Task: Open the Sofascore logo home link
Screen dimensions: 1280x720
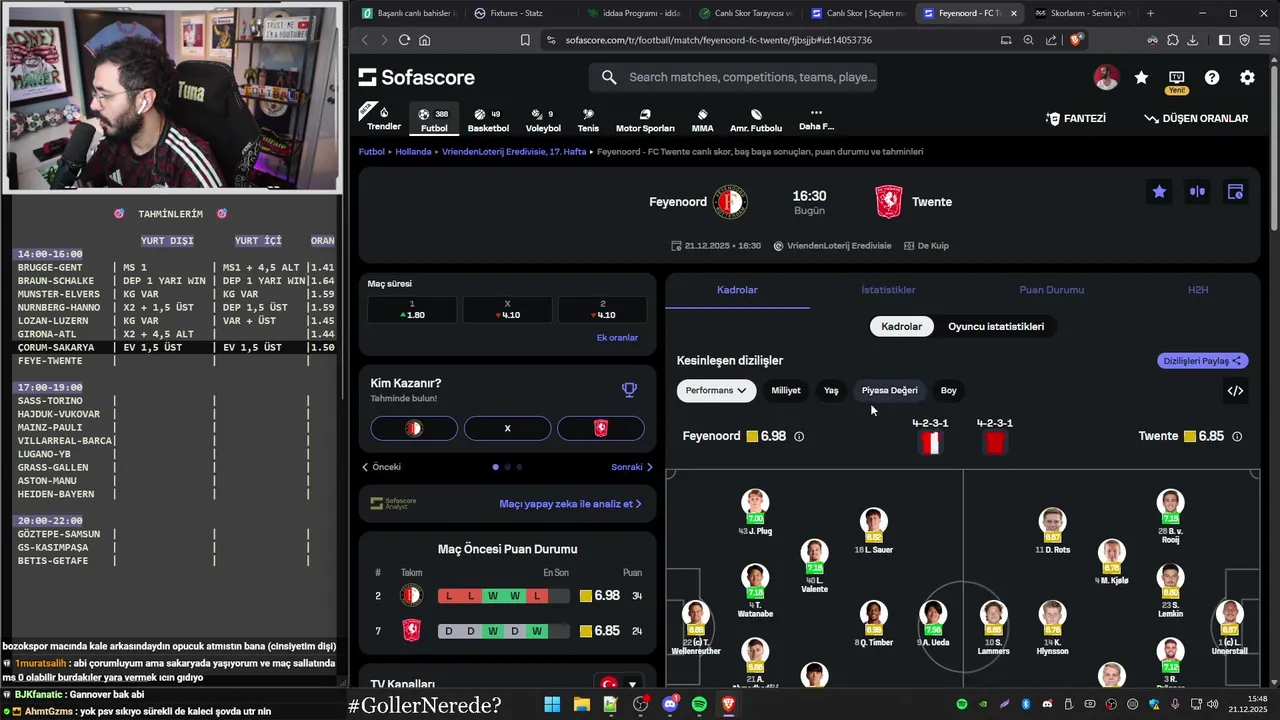Action: coord(417,78)
